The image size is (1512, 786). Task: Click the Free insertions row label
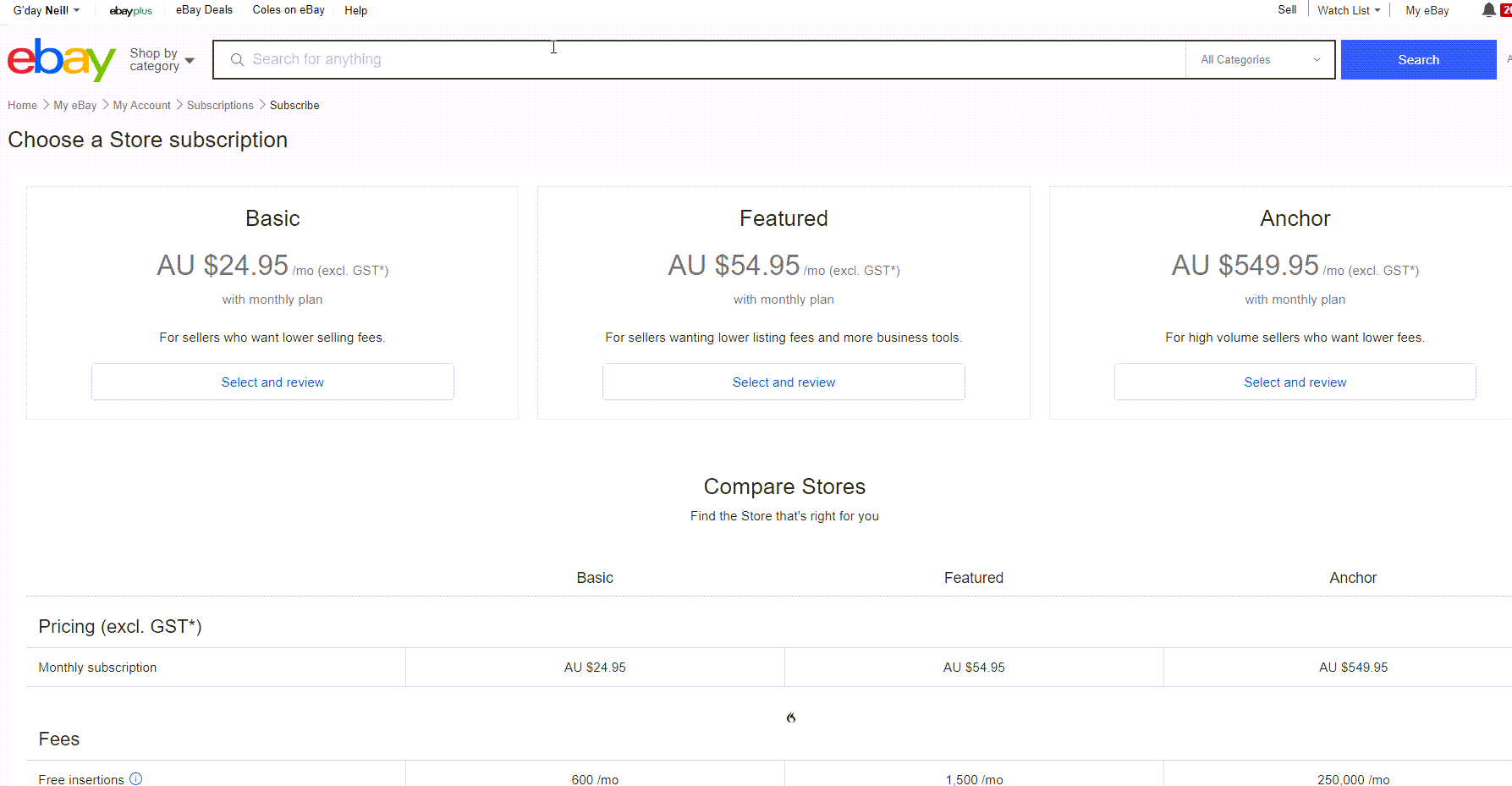tap(81, 779)
